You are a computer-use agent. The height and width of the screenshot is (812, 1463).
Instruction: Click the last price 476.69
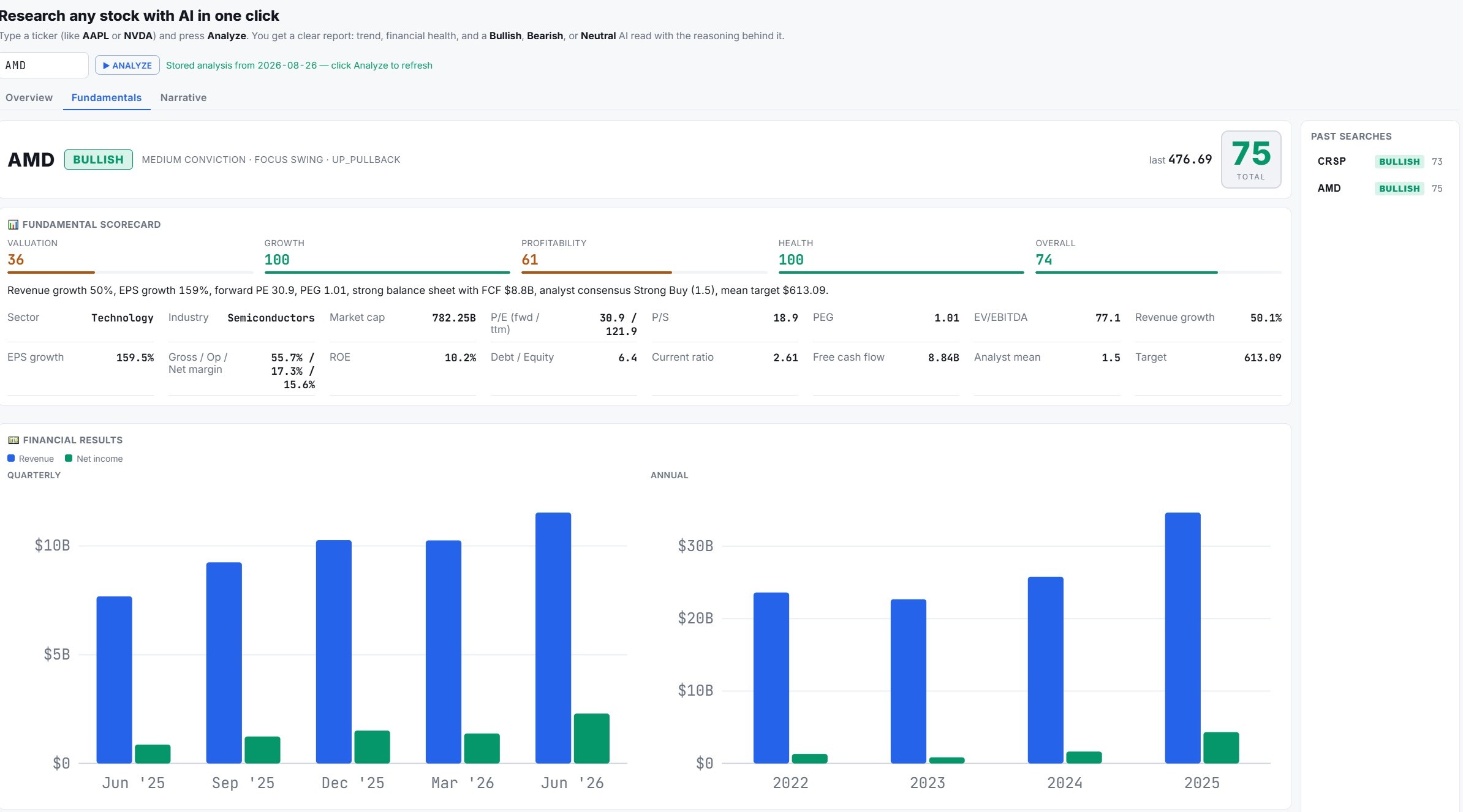[x=1190, y=159]
